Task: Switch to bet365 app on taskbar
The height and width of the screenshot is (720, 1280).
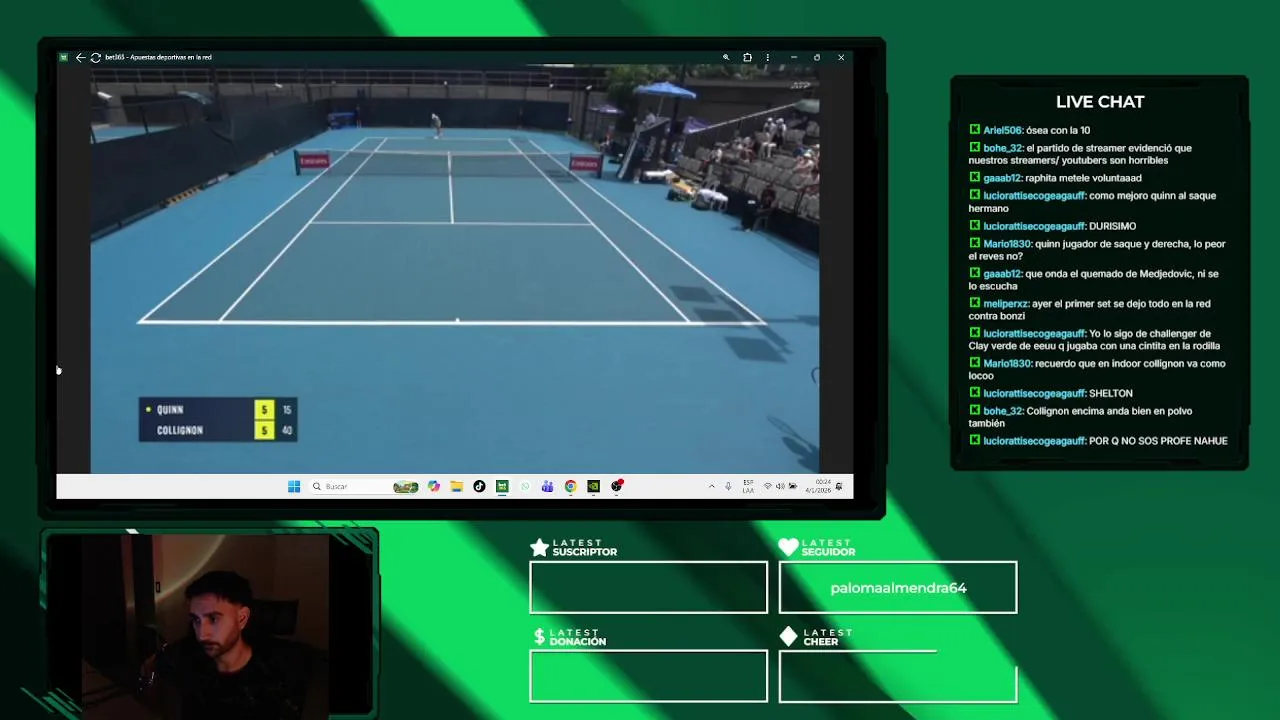Action: point(502,486)
